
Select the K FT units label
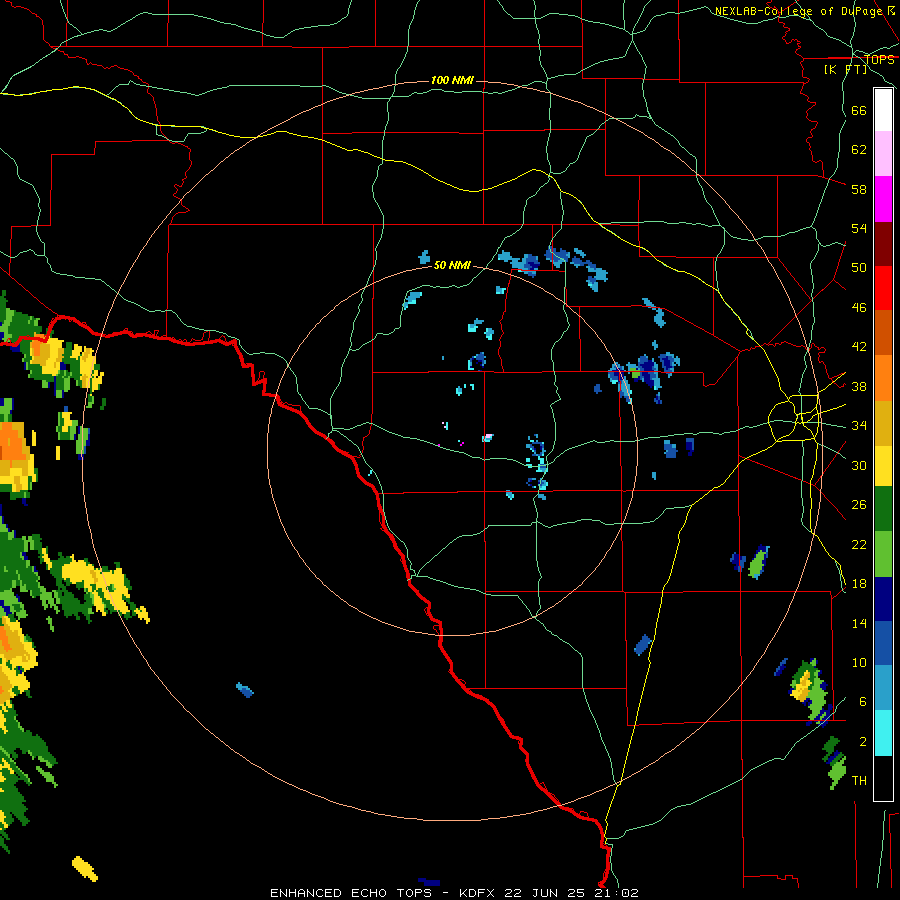(x=845, y=70)
